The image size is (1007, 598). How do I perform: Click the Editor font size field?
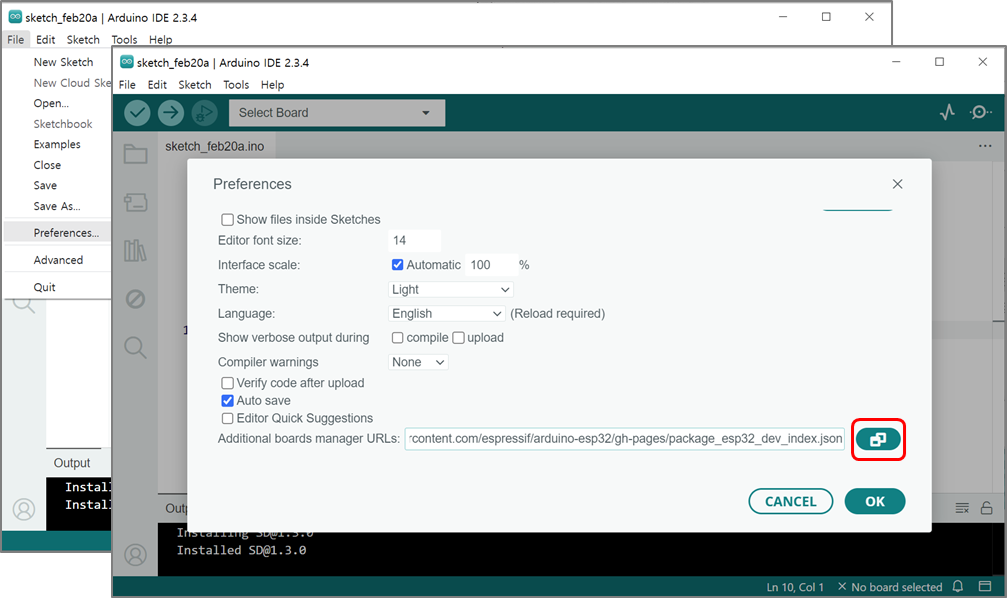click(414, 240)
